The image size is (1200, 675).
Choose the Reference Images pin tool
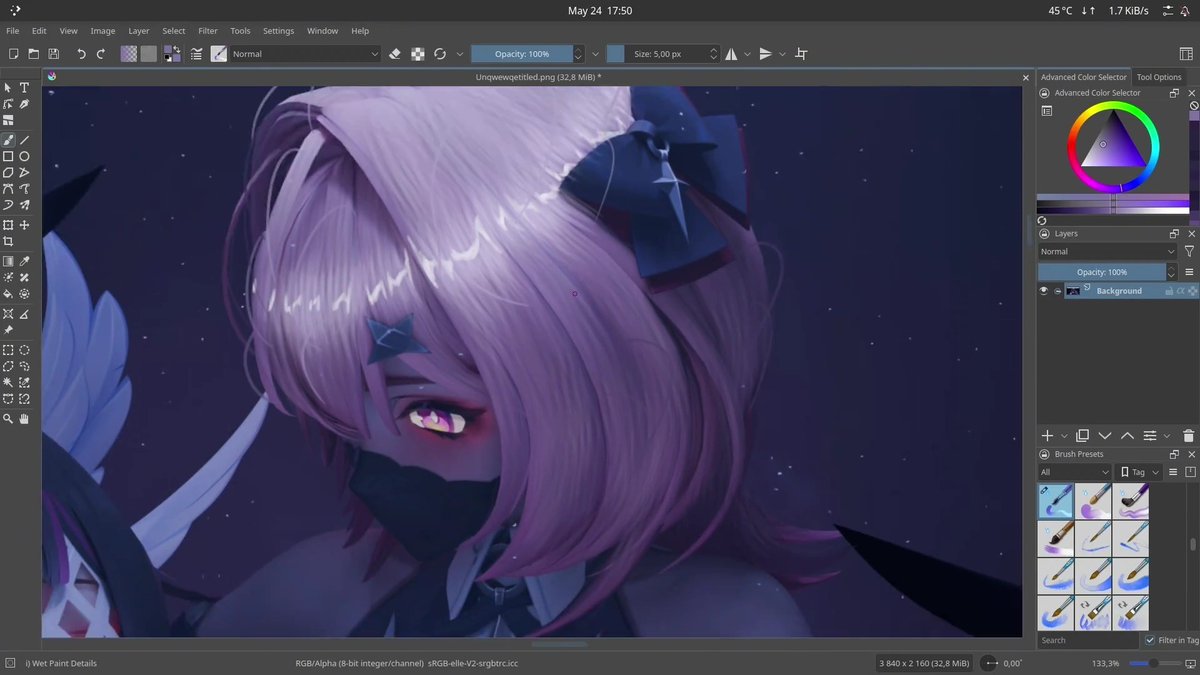pos(8,330)
